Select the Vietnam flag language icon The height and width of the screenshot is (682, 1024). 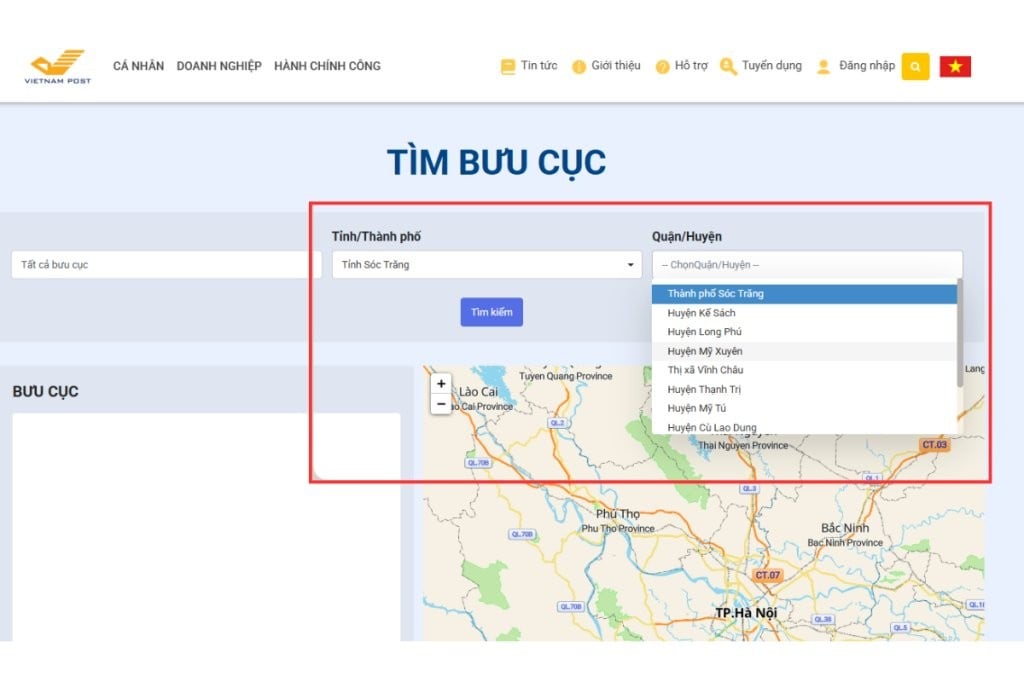coord(955,66)
